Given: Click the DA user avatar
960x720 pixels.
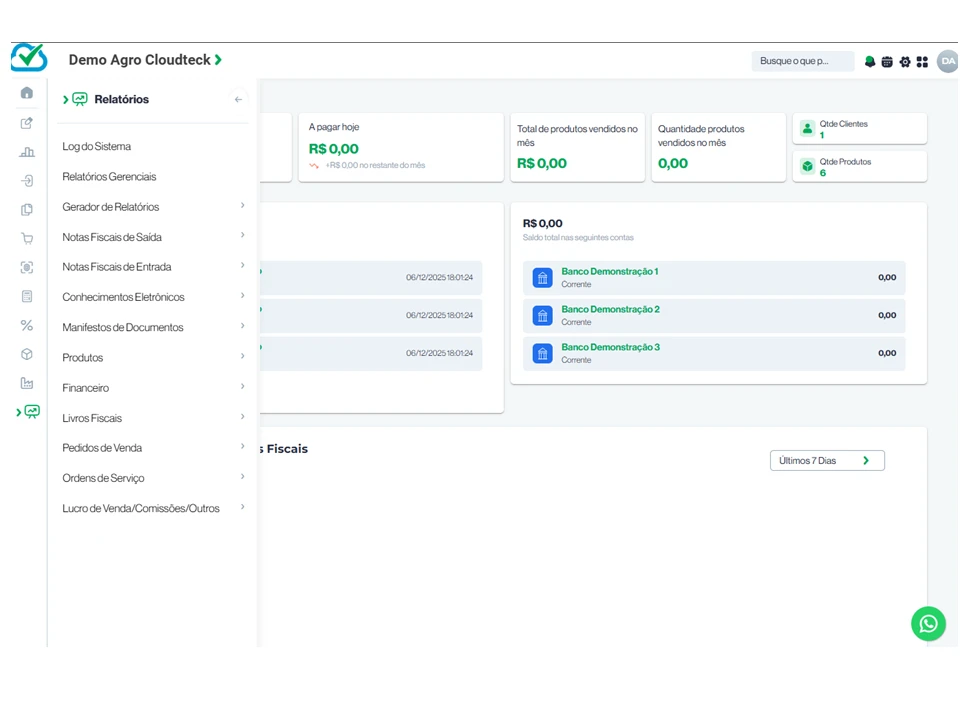Looking at the screenshot, I should (x=947, y=61).
